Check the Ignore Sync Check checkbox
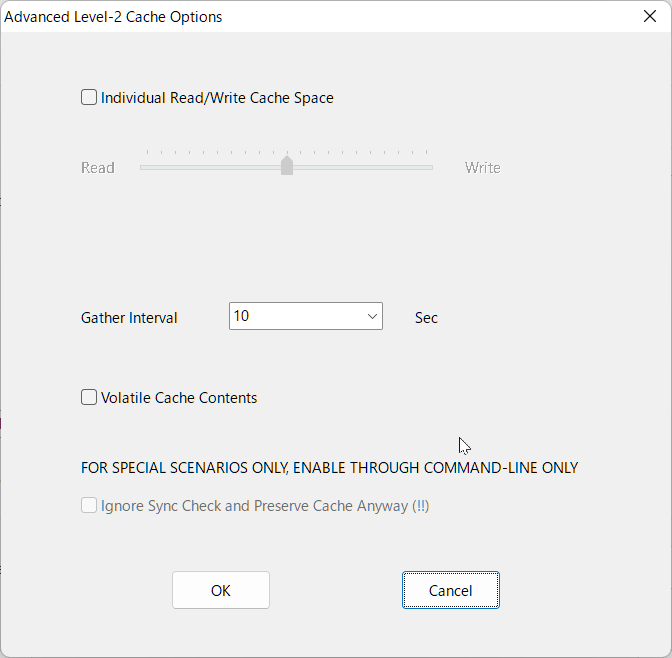Screen dimensions: 672x658 (89, 505)
